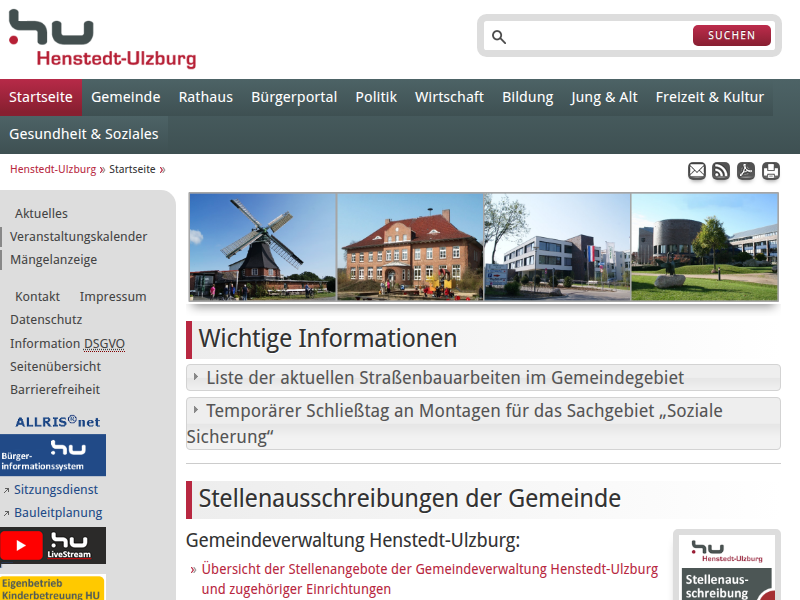Screen dimensions: 800x600
Task: Click the Startseite breadcrumb
Action: (x=132, y=169)
